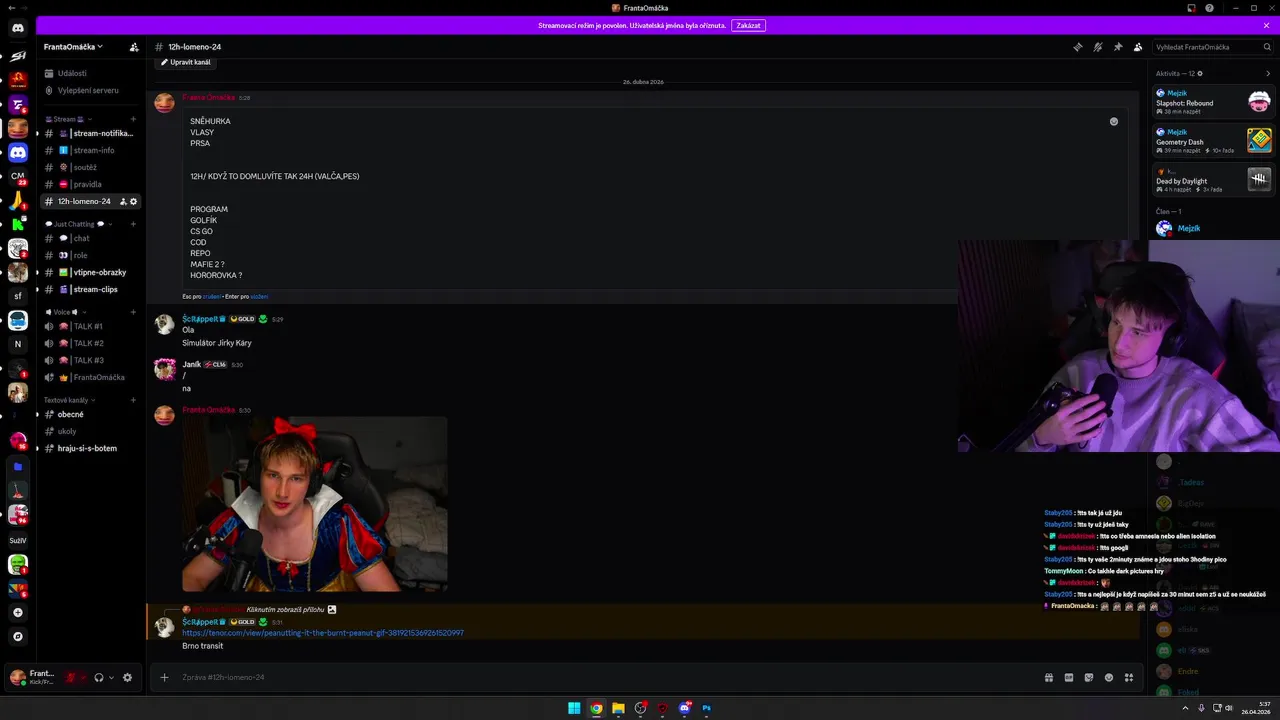This screenshot has height=720, width=1280.
Task: Click Zakázat button in streamer banner
Action: click(748, 25)
